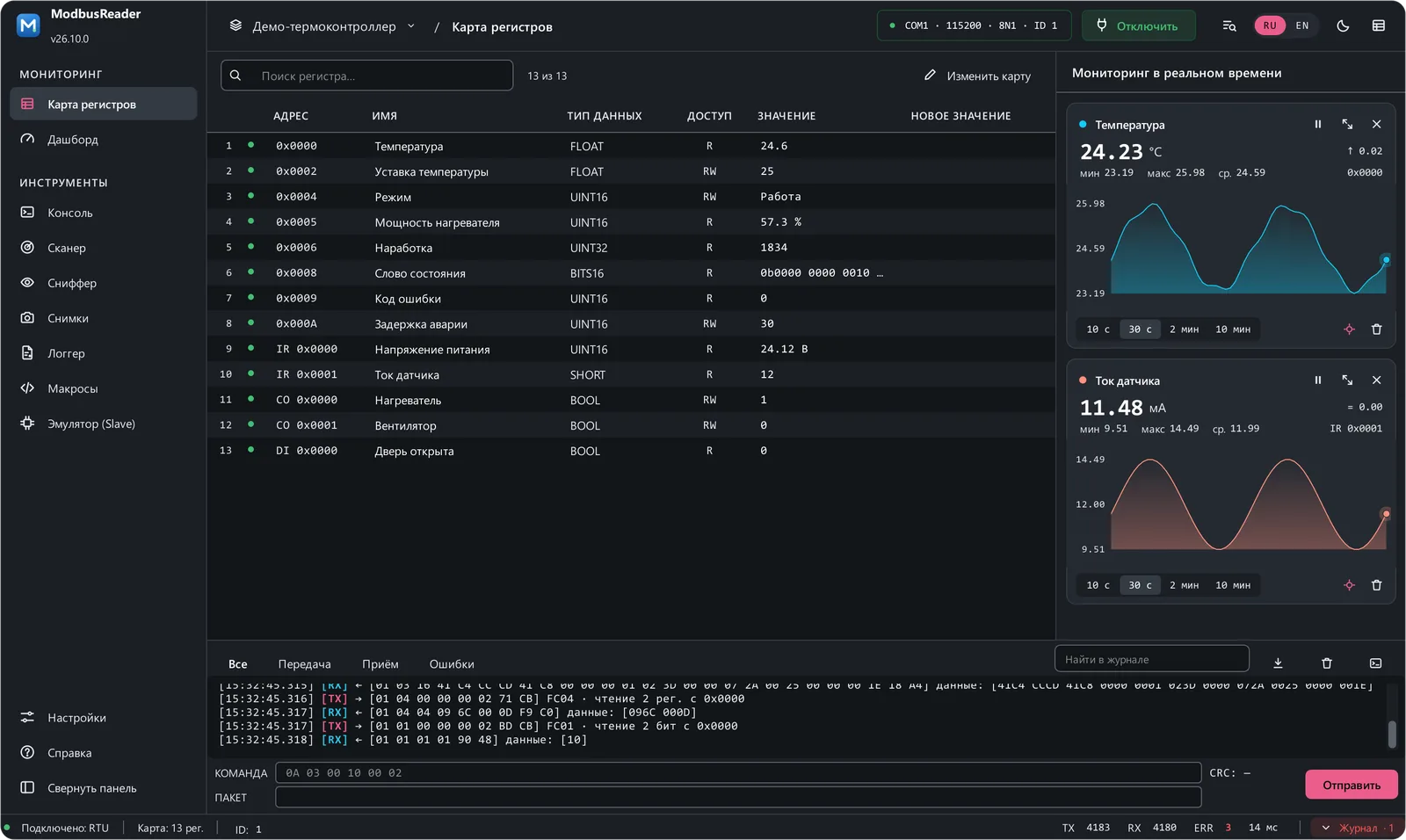Focus the Поиск регистра search field
This screenshot has width=1406, height=840.
366,76
